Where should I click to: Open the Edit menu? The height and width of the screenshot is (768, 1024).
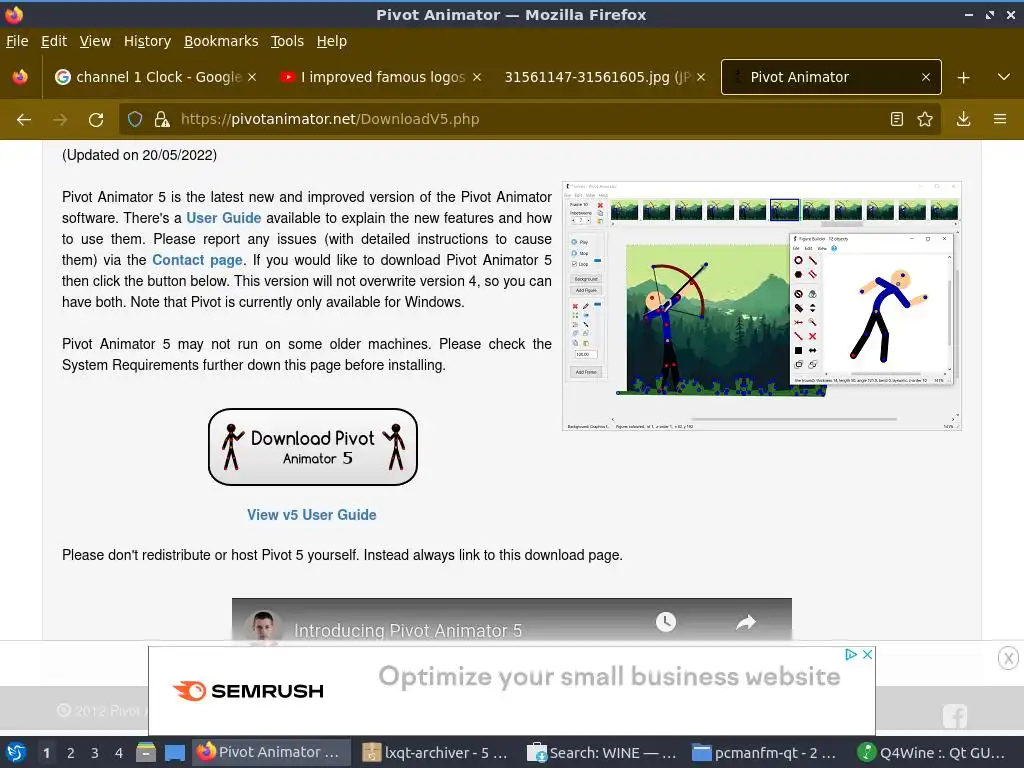click(54, 41)
